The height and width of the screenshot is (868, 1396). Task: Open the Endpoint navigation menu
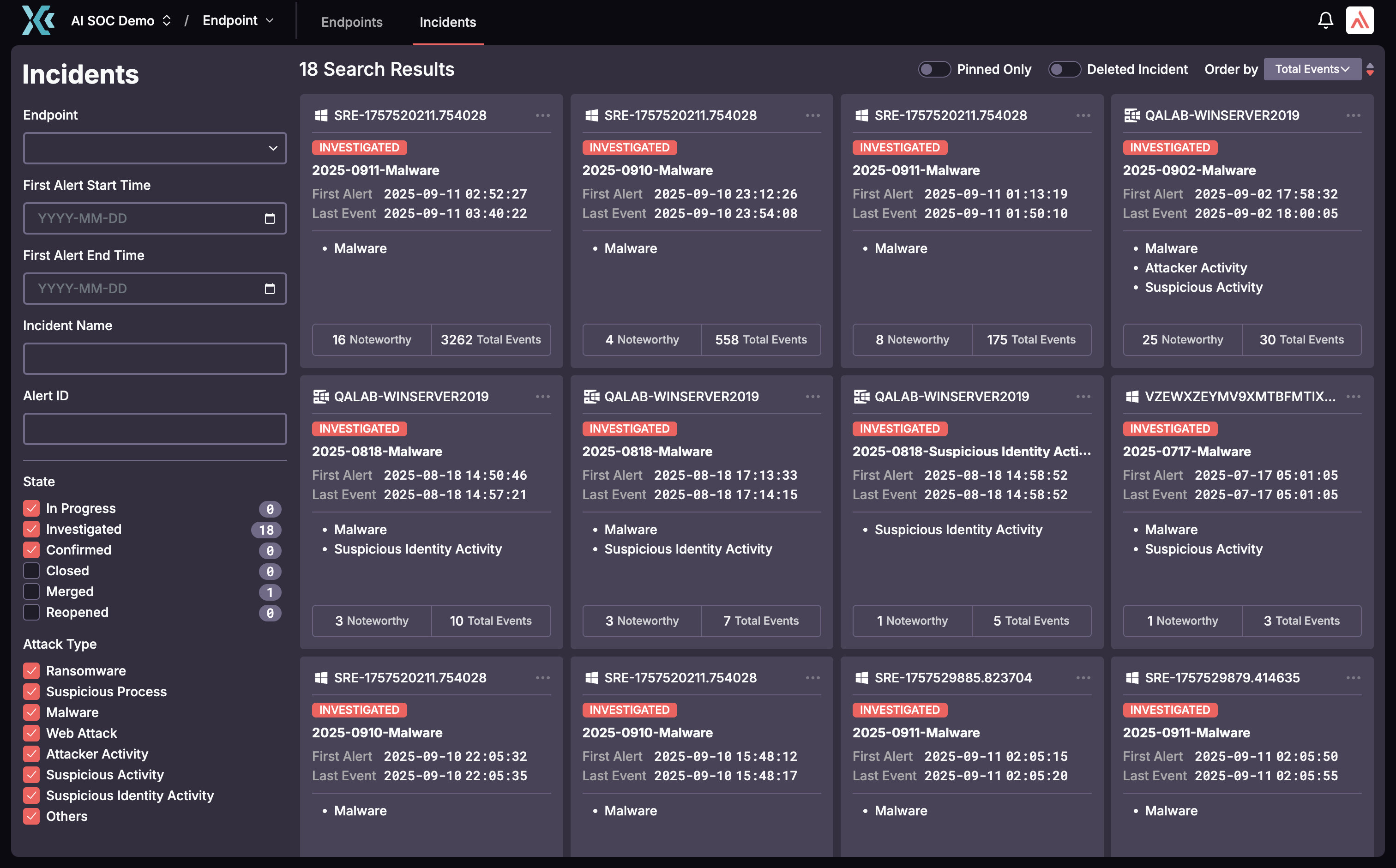238,21
